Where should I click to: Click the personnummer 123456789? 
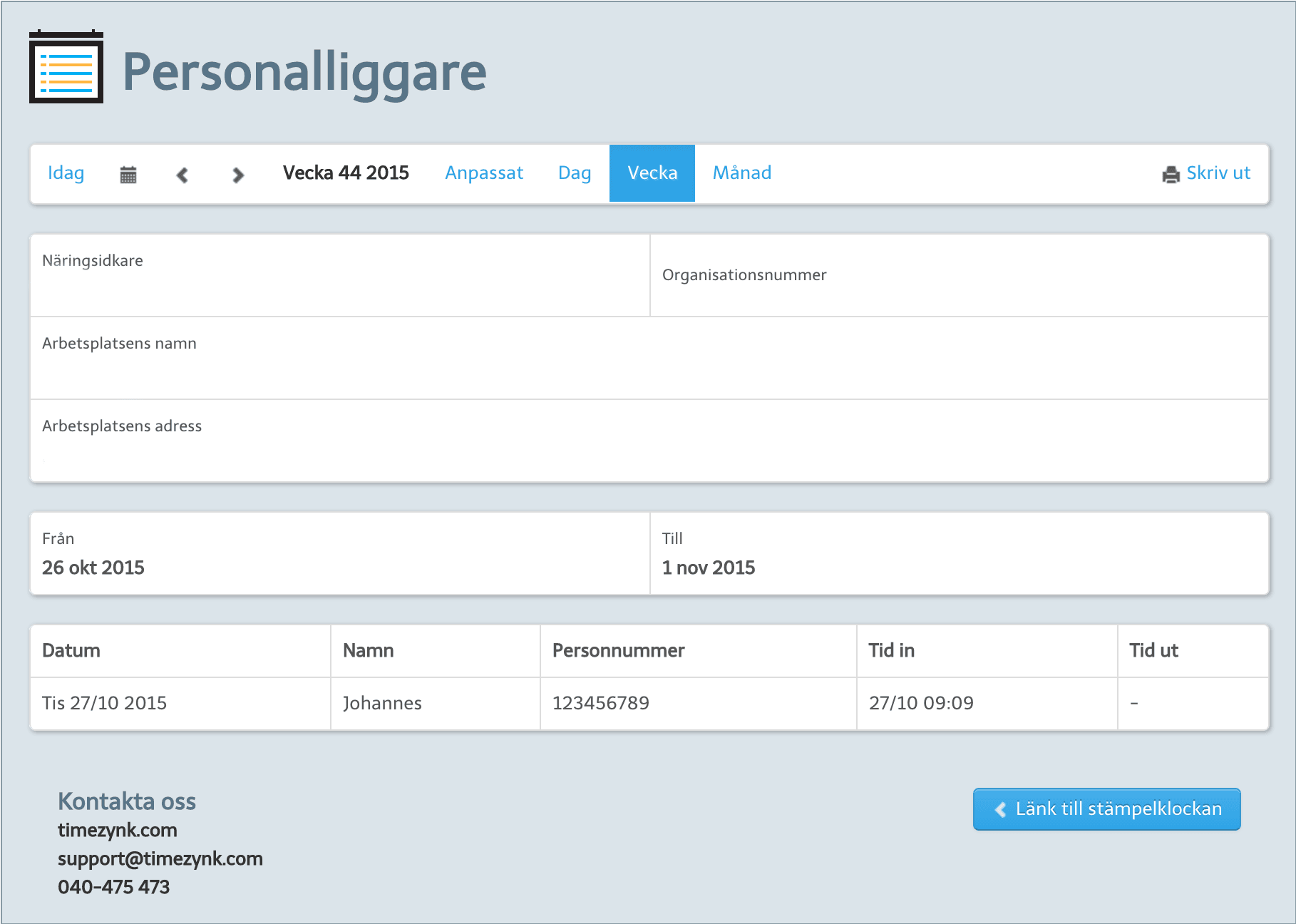(601, 703)
